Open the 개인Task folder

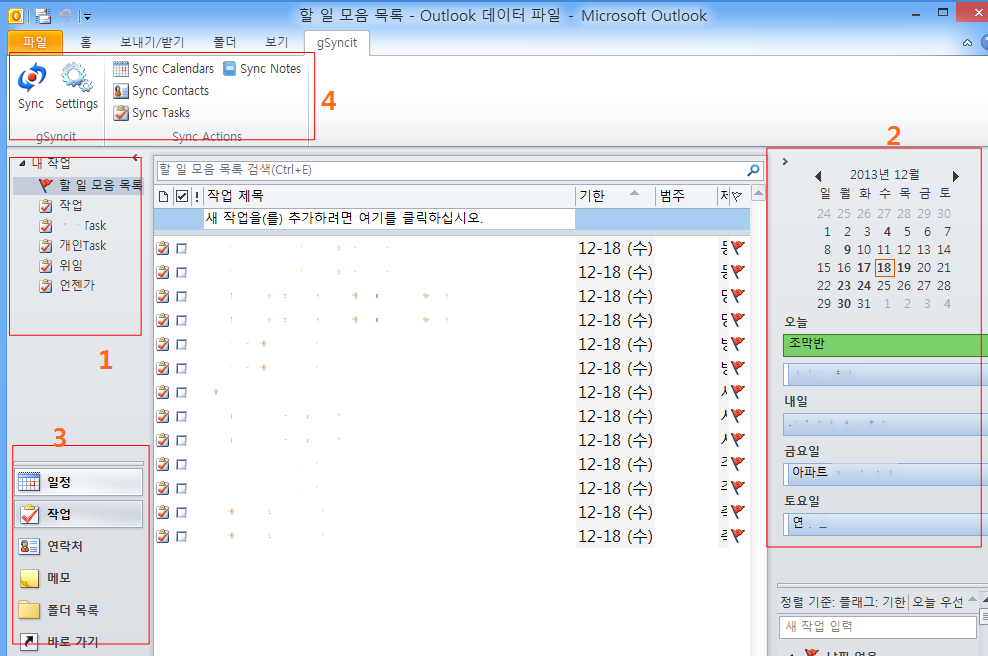(73, 246)
